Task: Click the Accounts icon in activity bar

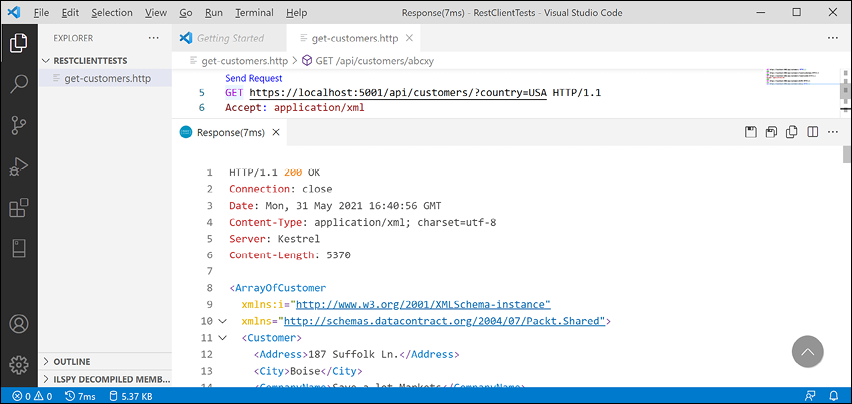Action: [18, 325]
